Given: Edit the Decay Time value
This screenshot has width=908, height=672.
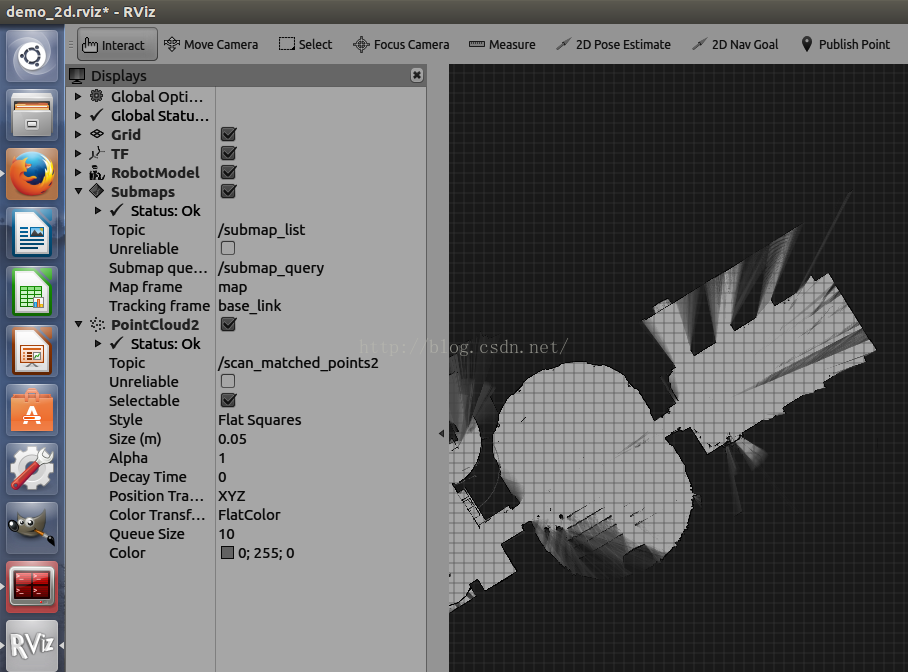Looking at the screenshot, I should (321, 477).
